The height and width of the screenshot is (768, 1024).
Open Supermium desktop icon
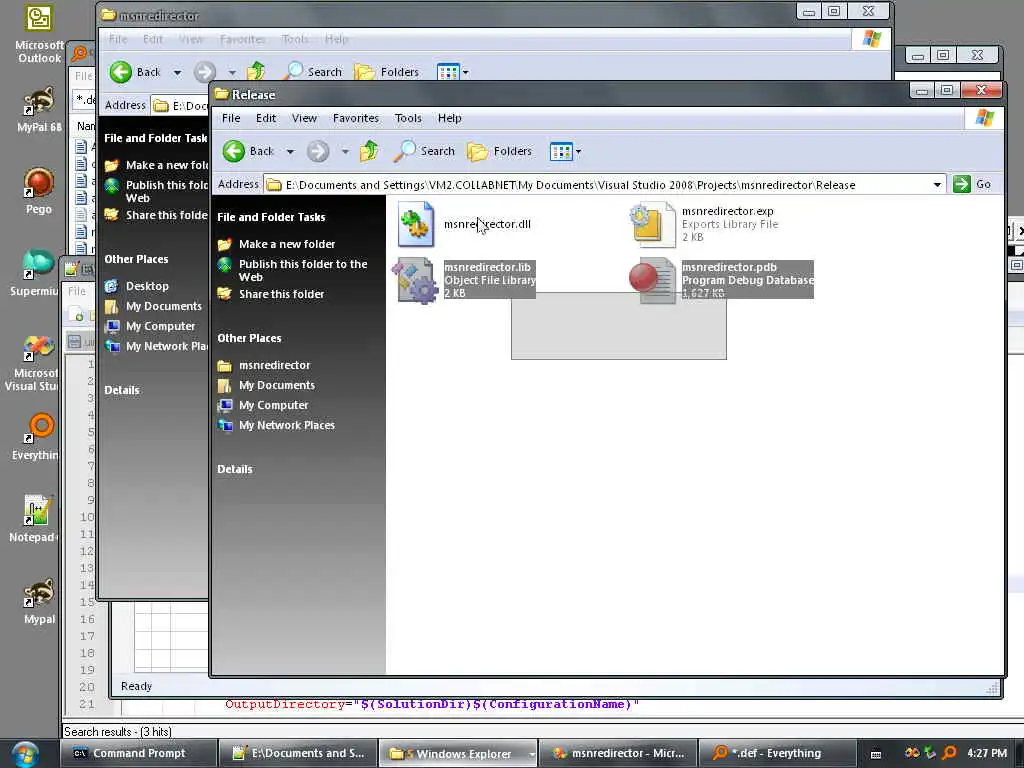click(x=37, y=273)
